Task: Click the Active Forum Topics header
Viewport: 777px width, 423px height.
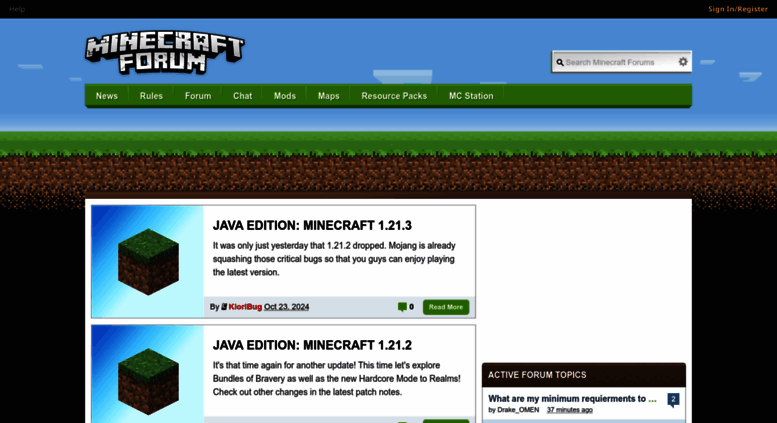Action: coord(584,375)
